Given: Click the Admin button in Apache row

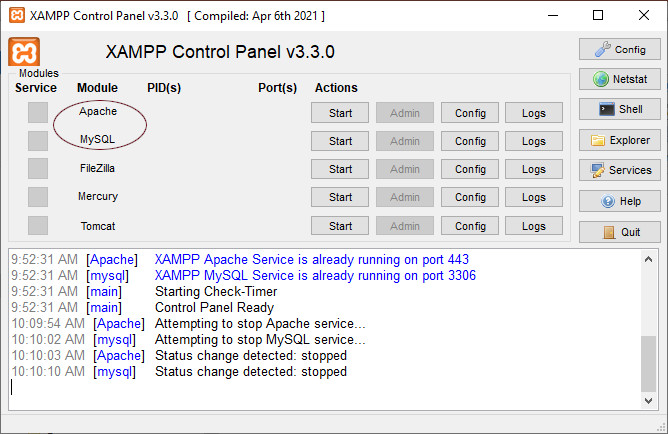Looking at the screenshot, I should click(x=405, y=113).
